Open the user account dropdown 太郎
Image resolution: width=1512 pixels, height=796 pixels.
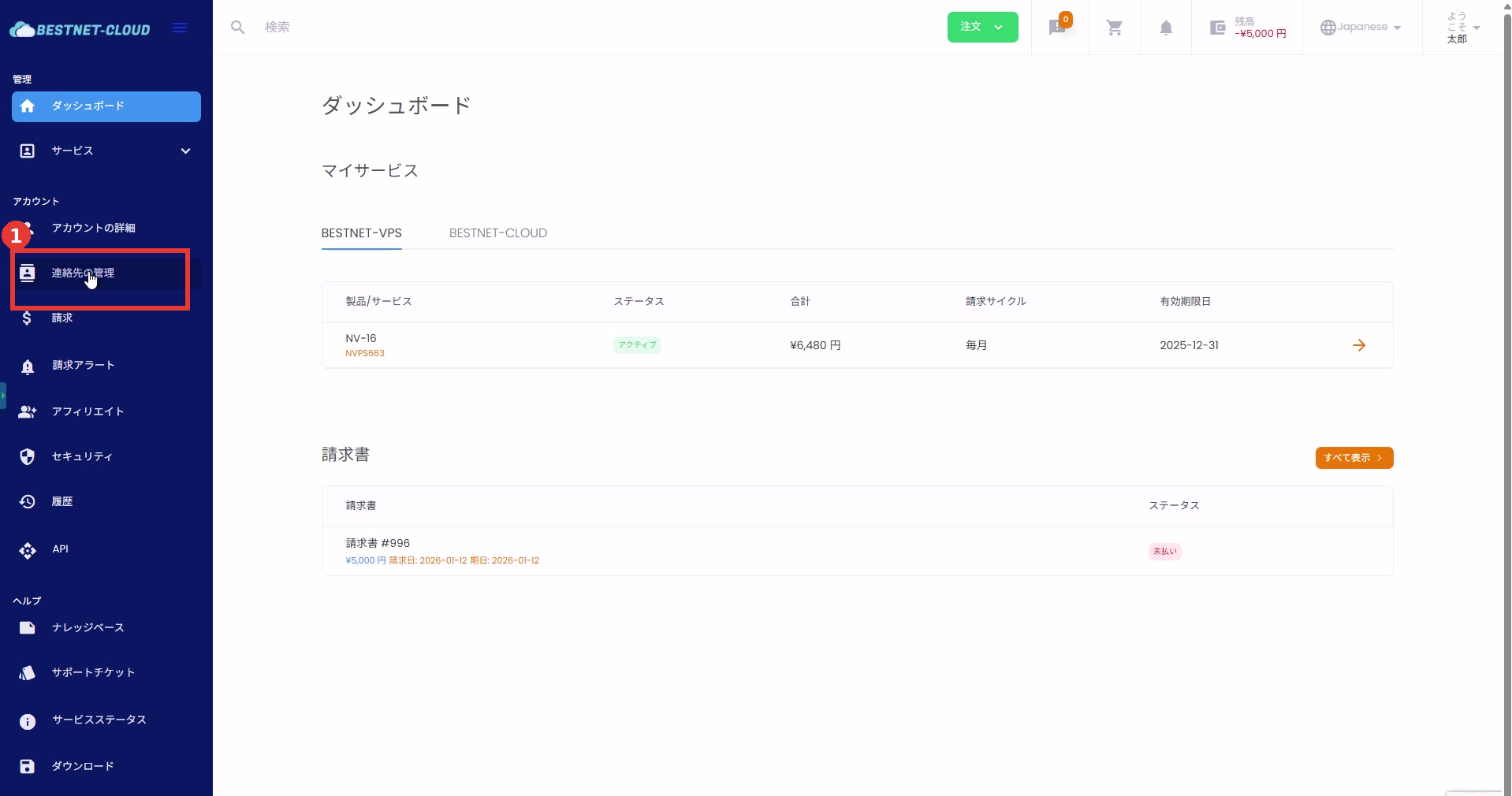click(x=1462, y=28)
